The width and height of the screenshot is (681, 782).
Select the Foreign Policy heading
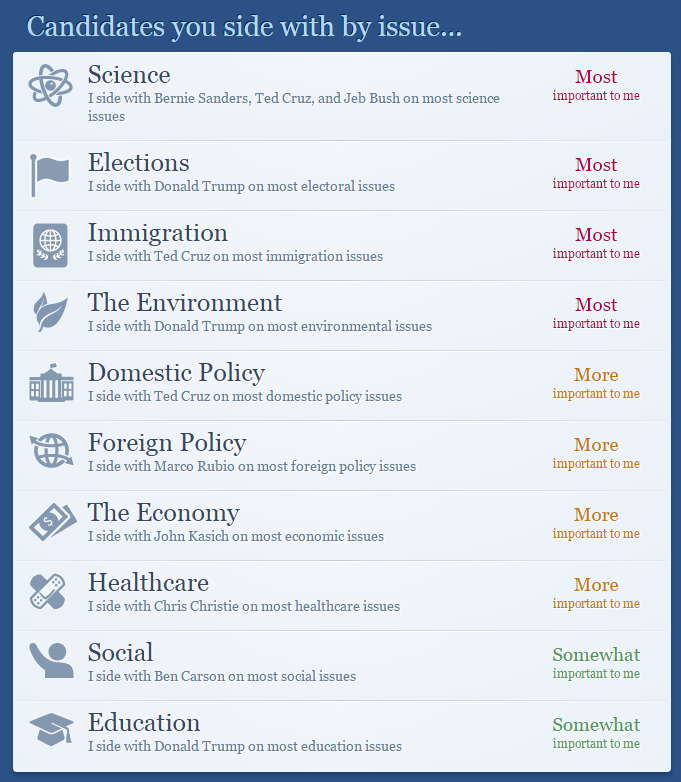(x=167, y=443)
